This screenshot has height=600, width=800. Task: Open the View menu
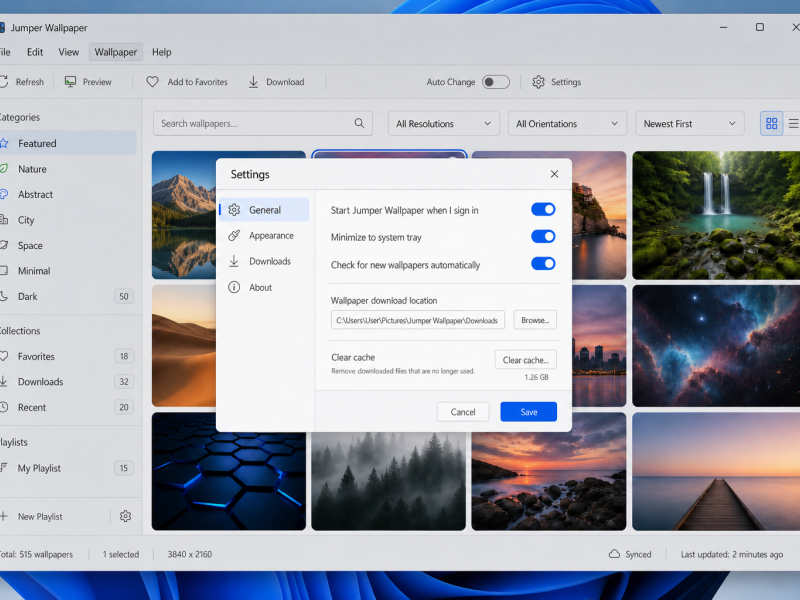[x=68, y=52]
